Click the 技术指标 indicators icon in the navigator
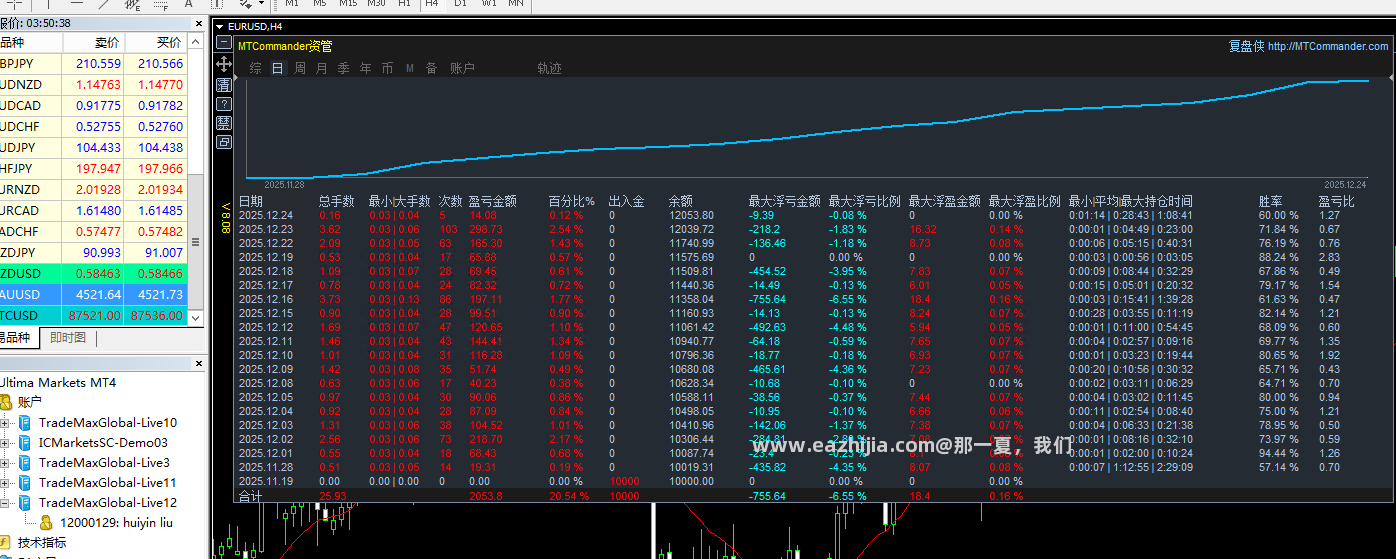 (x=7, y=542)
